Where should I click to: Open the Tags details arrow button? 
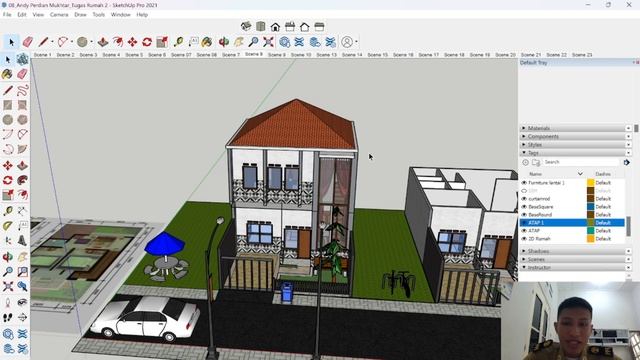627,162
